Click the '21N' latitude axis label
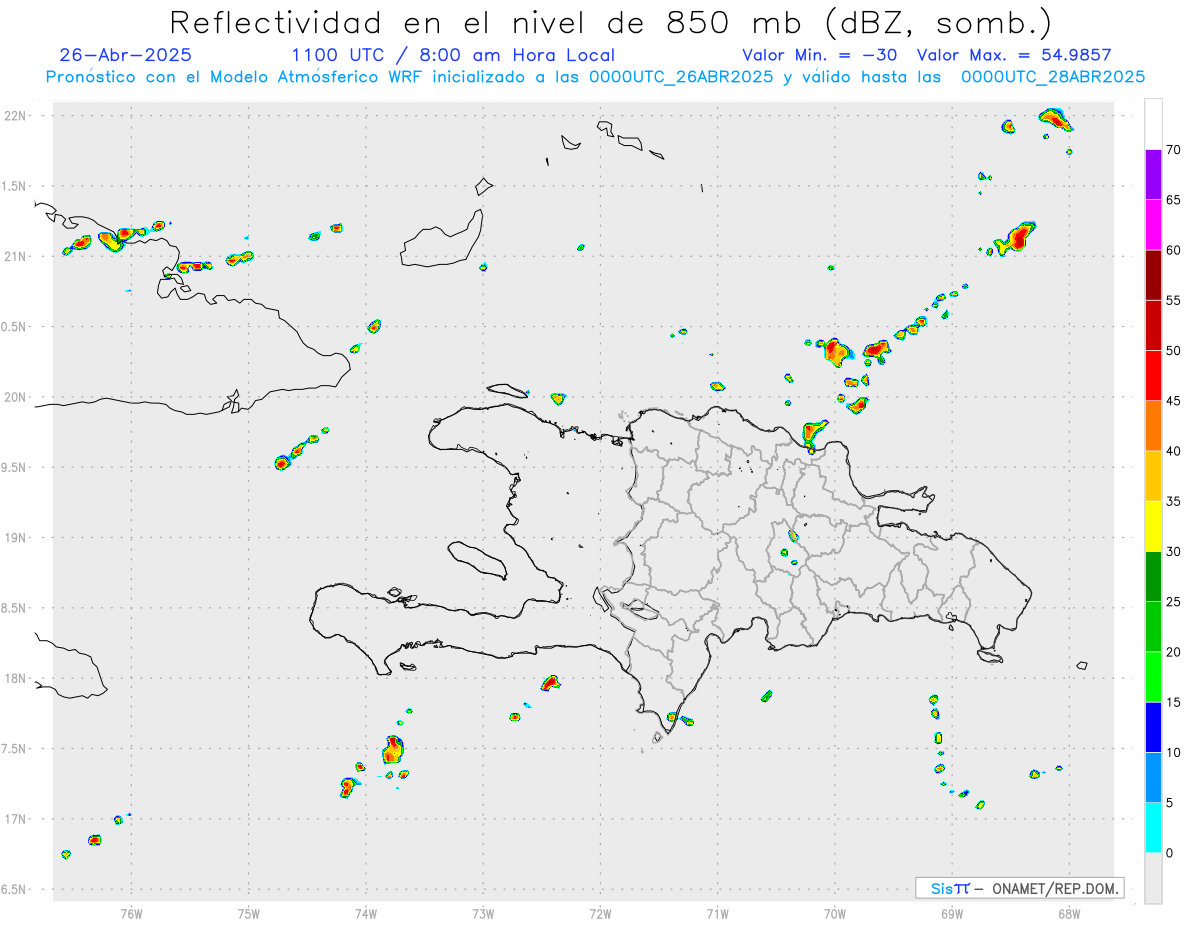The image size is (1200, 927). [17, 257]
